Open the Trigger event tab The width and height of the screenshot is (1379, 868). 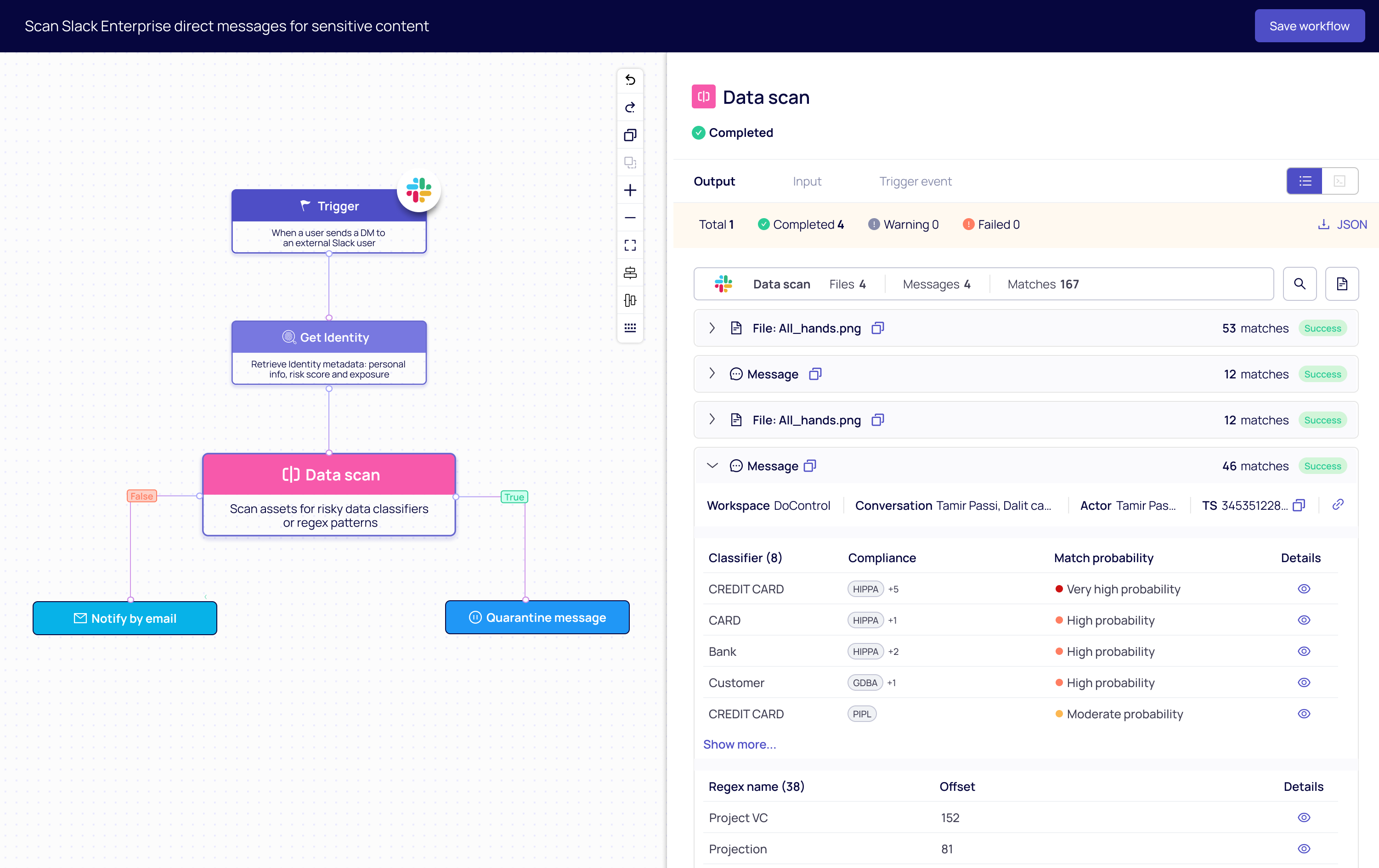[915, 181]
